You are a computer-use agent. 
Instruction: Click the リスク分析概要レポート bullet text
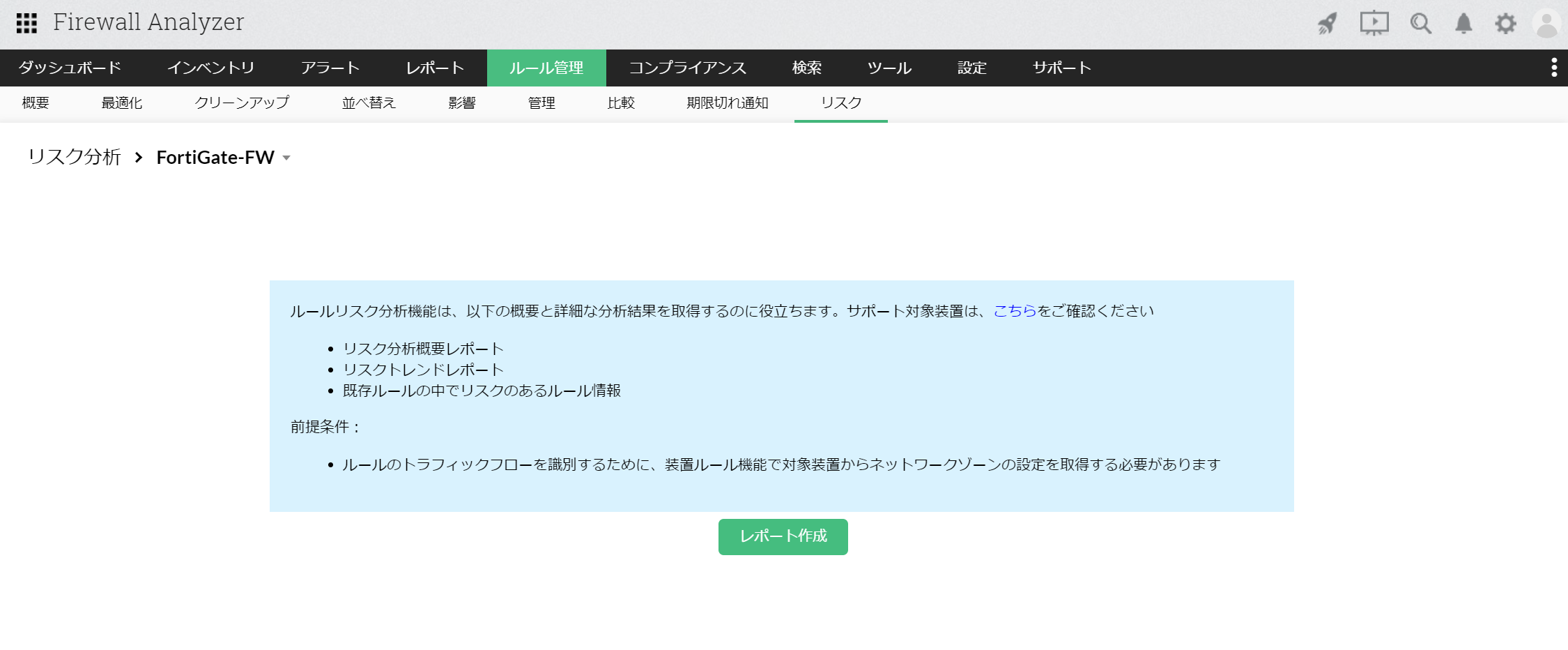[423, 349]
